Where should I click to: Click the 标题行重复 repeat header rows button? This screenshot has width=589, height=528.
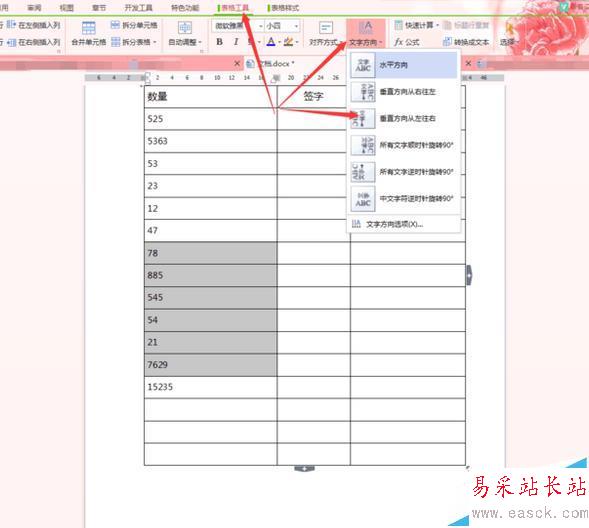point(466,25)
